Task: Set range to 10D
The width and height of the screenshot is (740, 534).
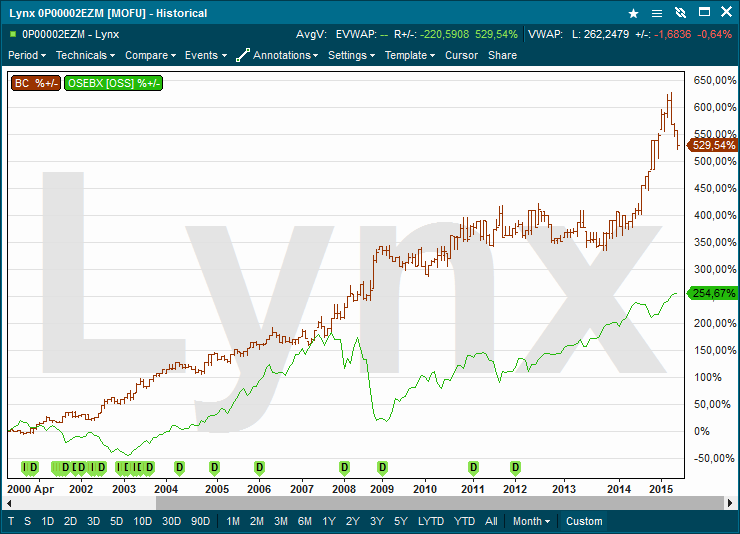Action: [143, 521]
